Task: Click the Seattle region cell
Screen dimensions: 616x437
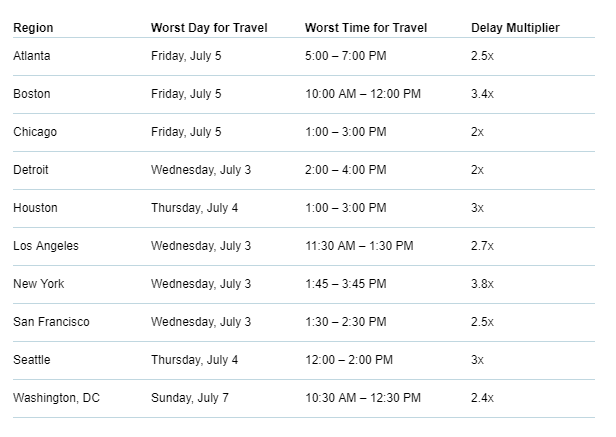Action: point(32,360)
